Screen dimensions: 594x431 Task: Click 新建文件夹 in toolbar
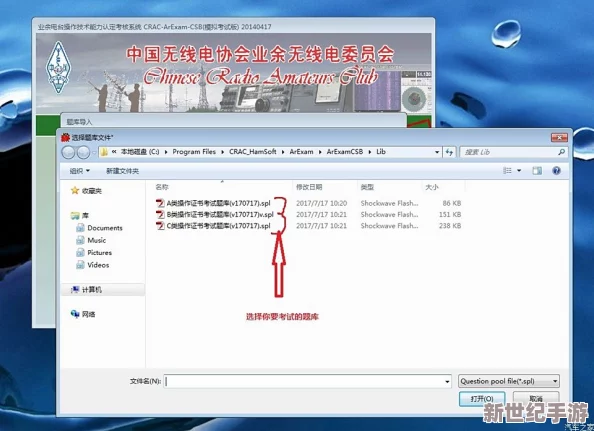[122, 171]
